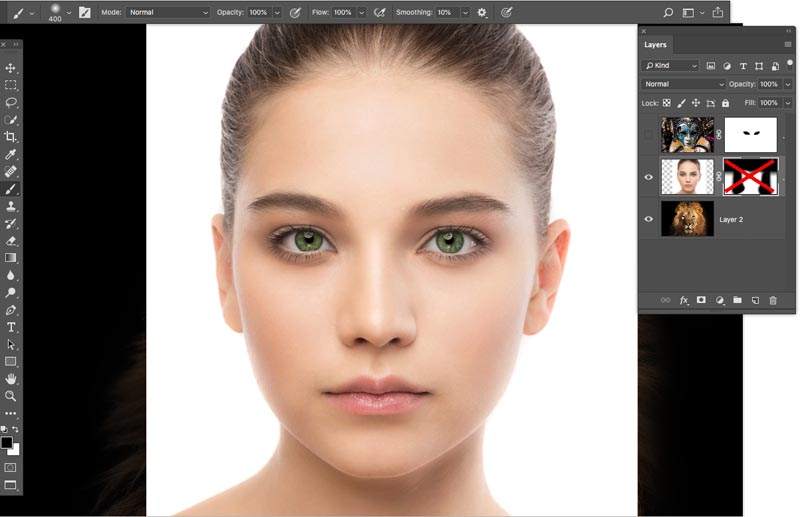The image size is (800, 517).
Task: Open the Flow slider dropdown
Action: (361, 12)
